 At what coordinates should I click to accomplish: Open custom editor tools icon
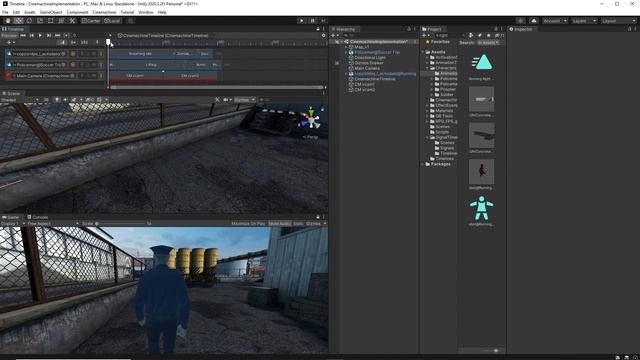(72, 20)
